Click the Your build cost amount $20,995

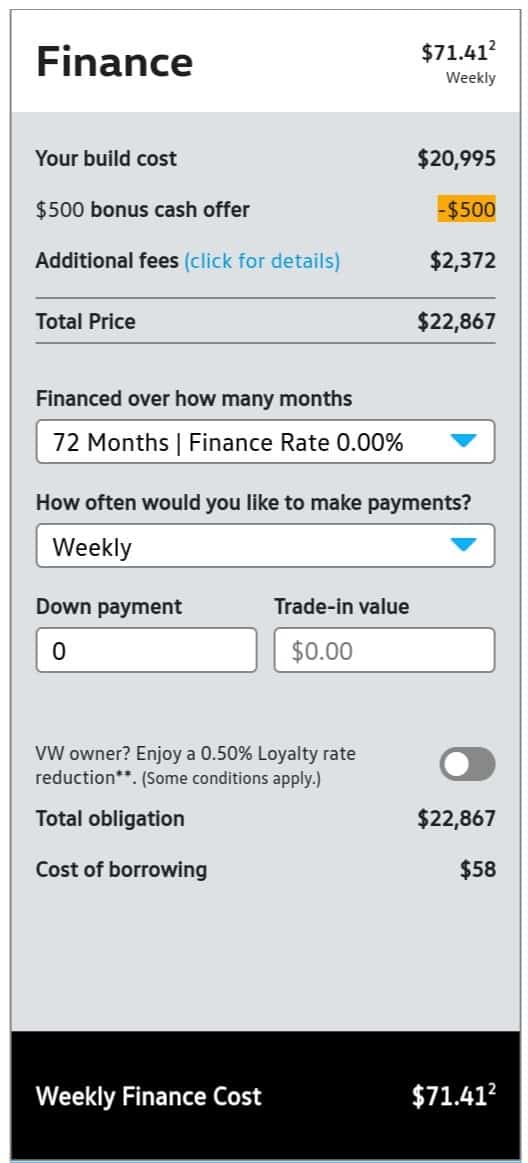click(456, 159)
